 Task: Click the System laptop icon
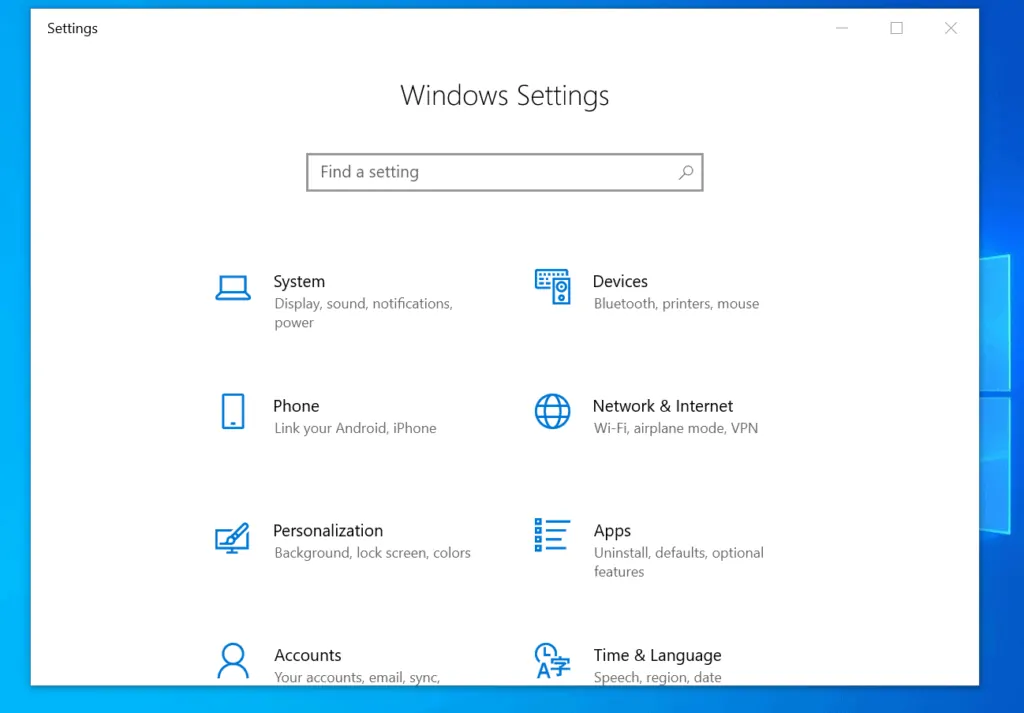pos(233,285)
